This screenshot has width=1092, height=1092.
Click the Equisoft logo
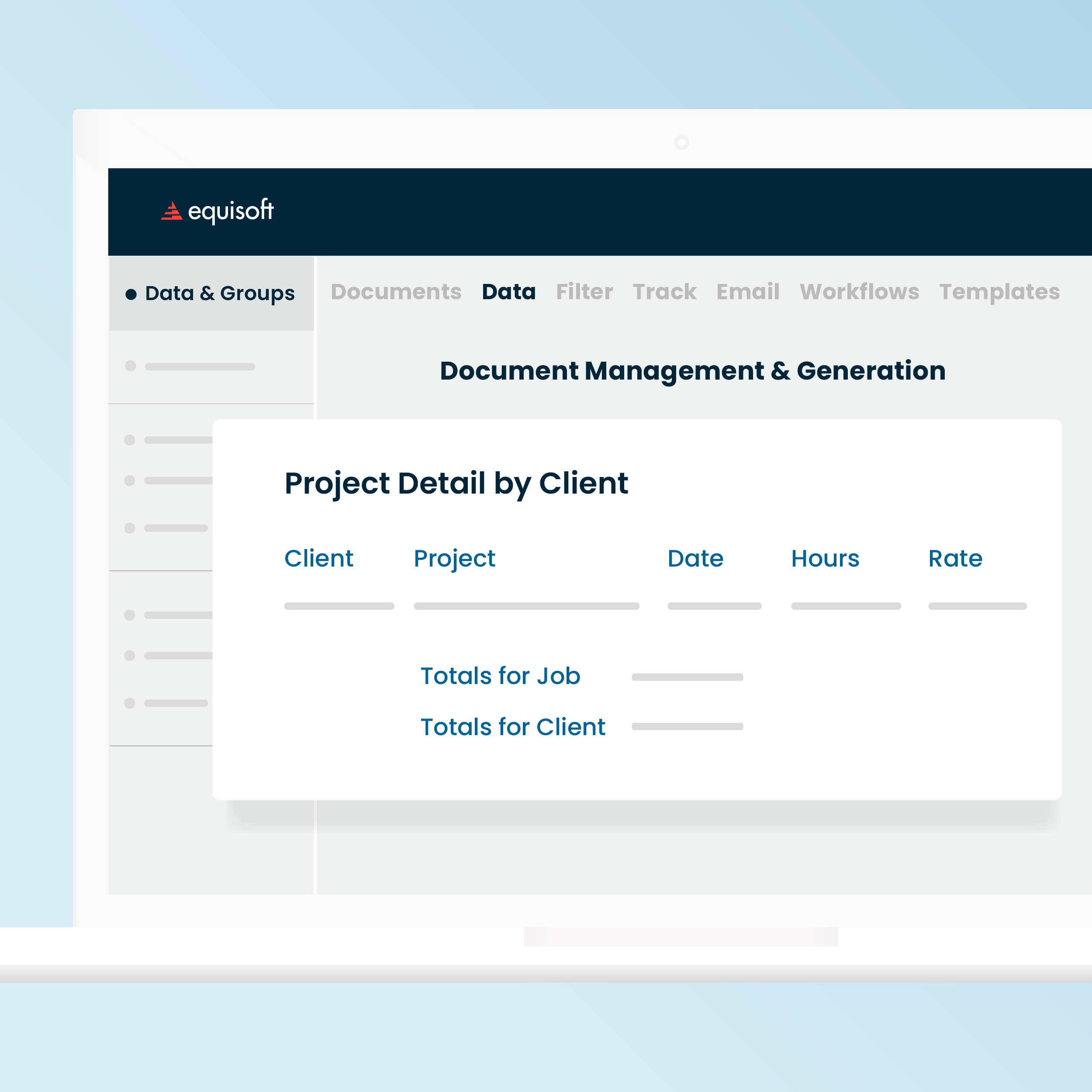coord(218,211)
